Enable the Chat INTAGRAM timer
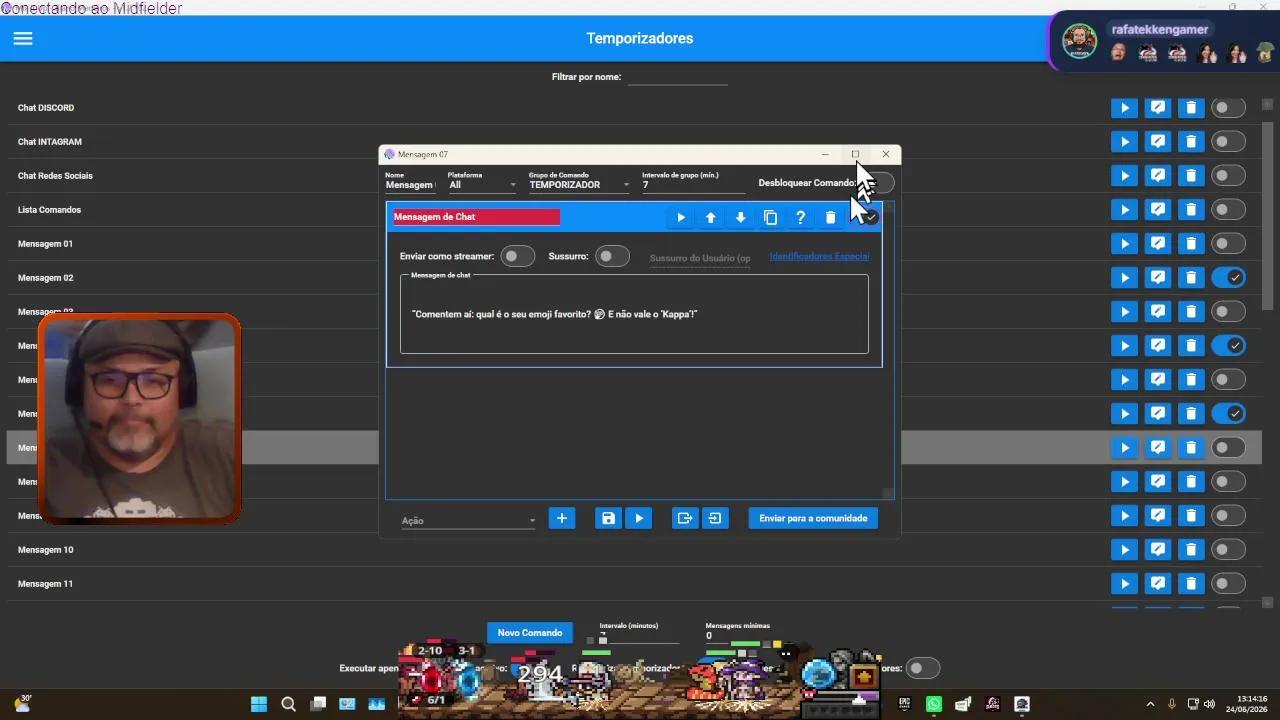Screen dimensions: 1280x720 (x=1228, y=142)
